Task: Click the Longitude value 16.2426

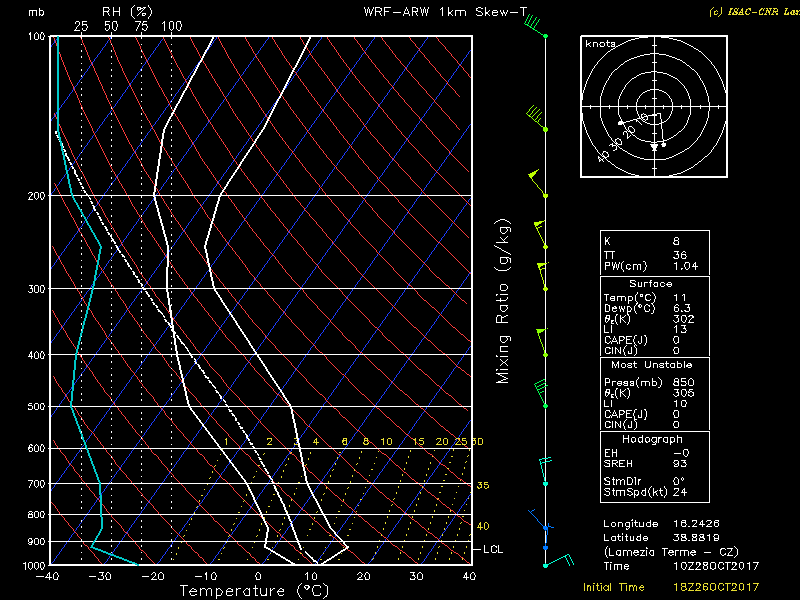Action: click(x=696, y=524)
